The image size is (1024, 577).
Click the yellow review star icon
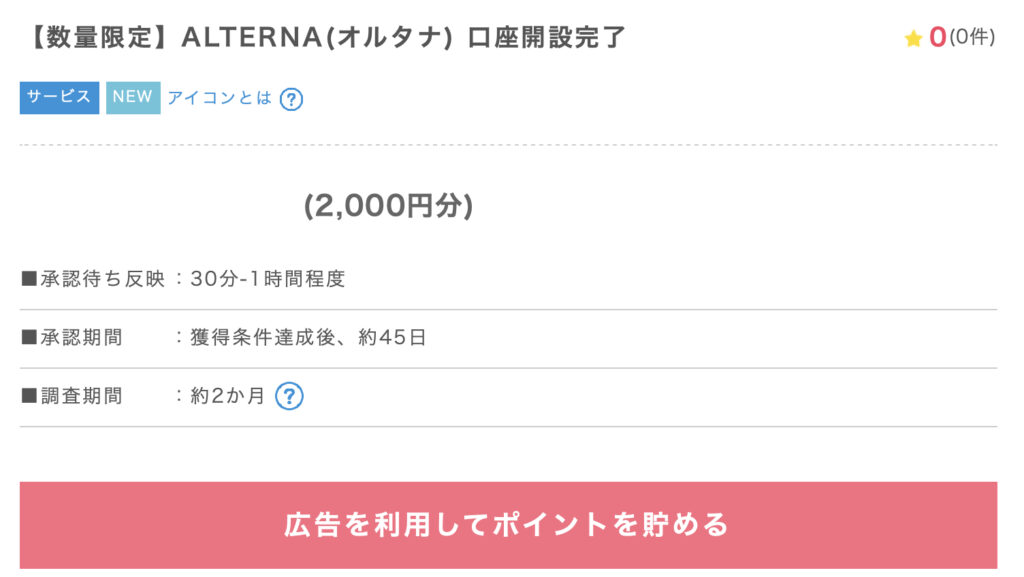[x=913, y=38]
